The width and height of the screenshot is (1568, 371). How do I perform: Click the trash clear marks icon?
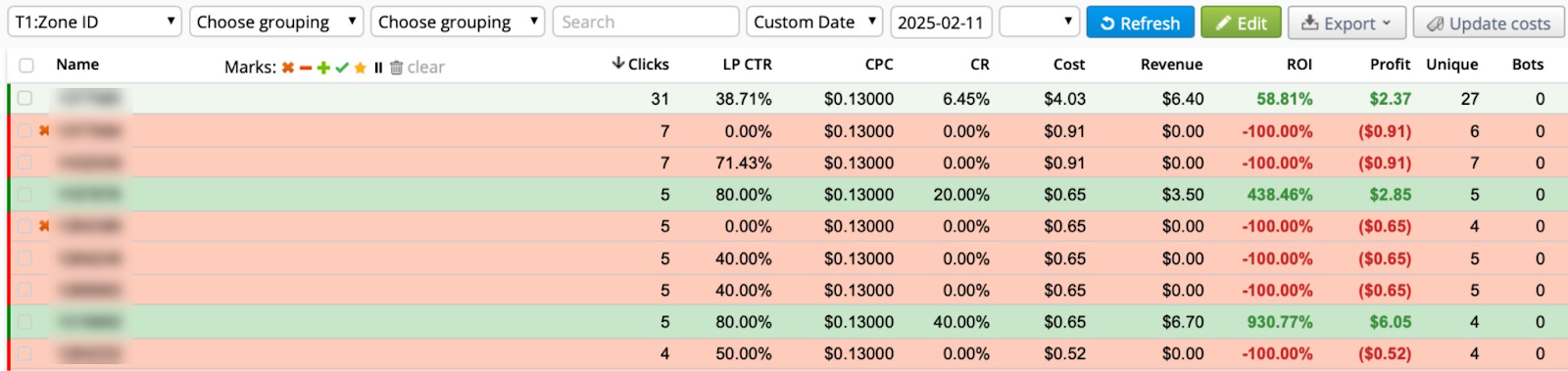(396, 68)
